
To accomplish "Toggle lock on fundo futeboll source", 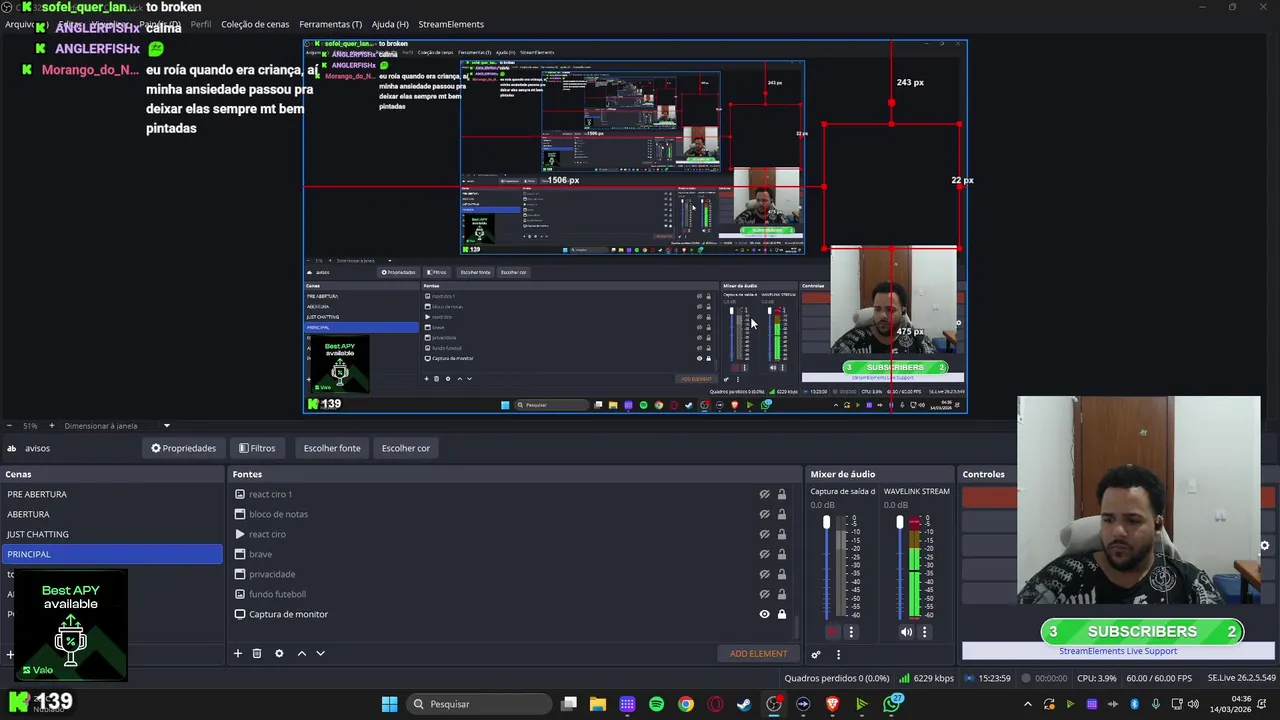I will pos(782,594).
